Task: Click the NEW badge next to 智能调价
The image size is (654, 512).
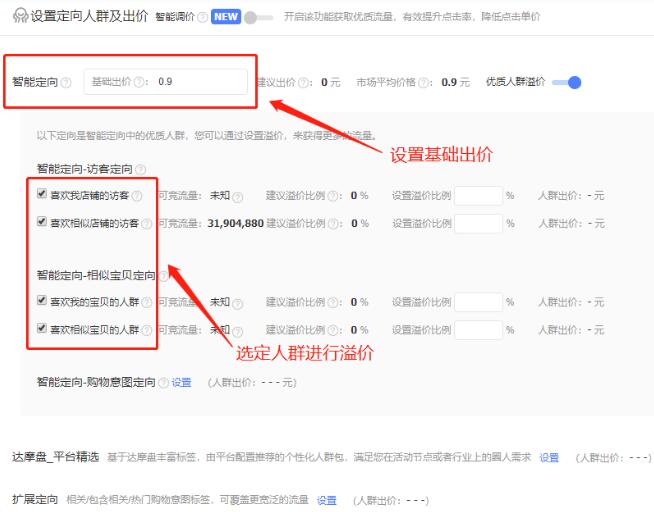Action: tap(226, 17)
